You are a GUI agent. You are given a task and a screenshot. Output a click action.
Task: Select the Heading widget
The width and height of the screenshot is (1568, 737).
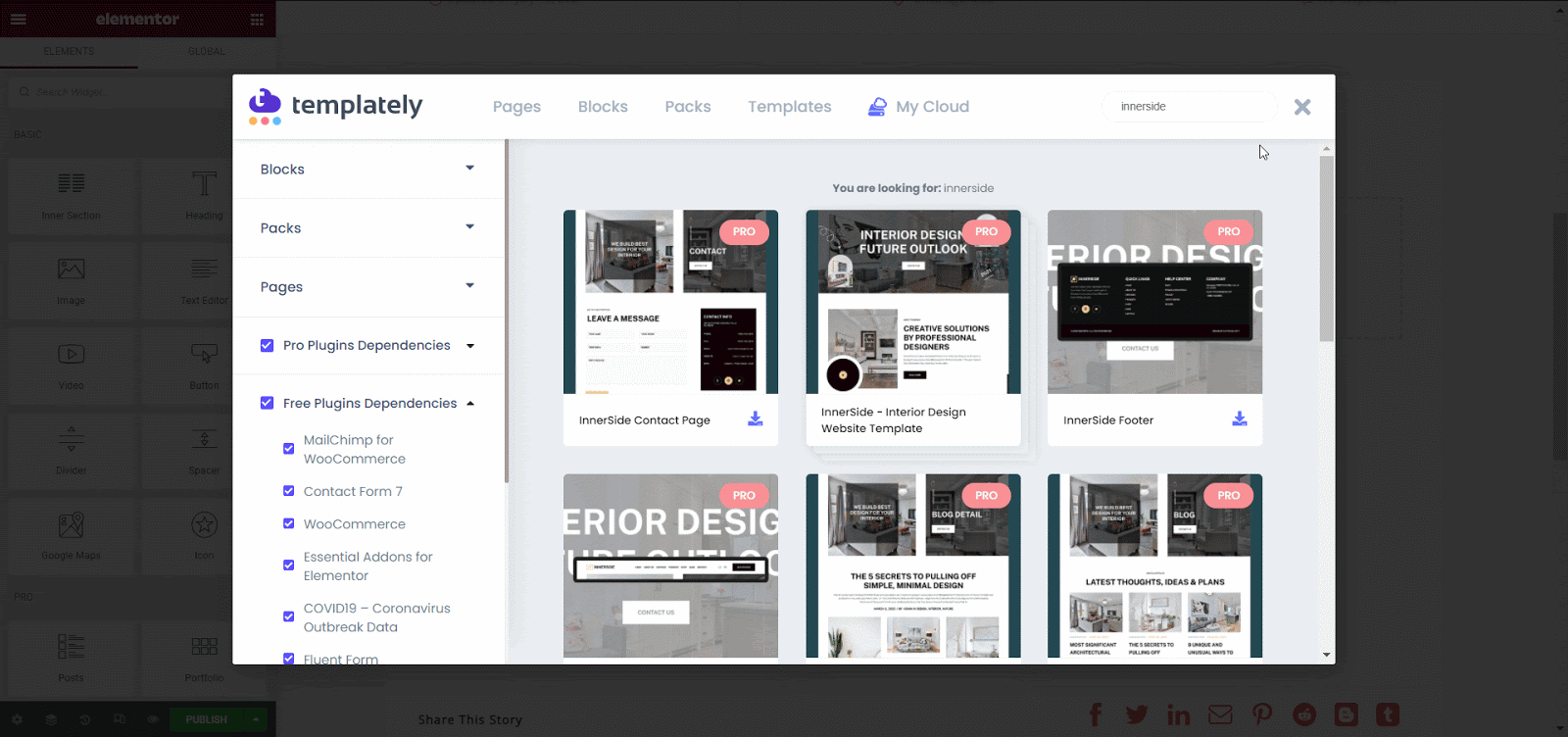[x=204, y=195]
